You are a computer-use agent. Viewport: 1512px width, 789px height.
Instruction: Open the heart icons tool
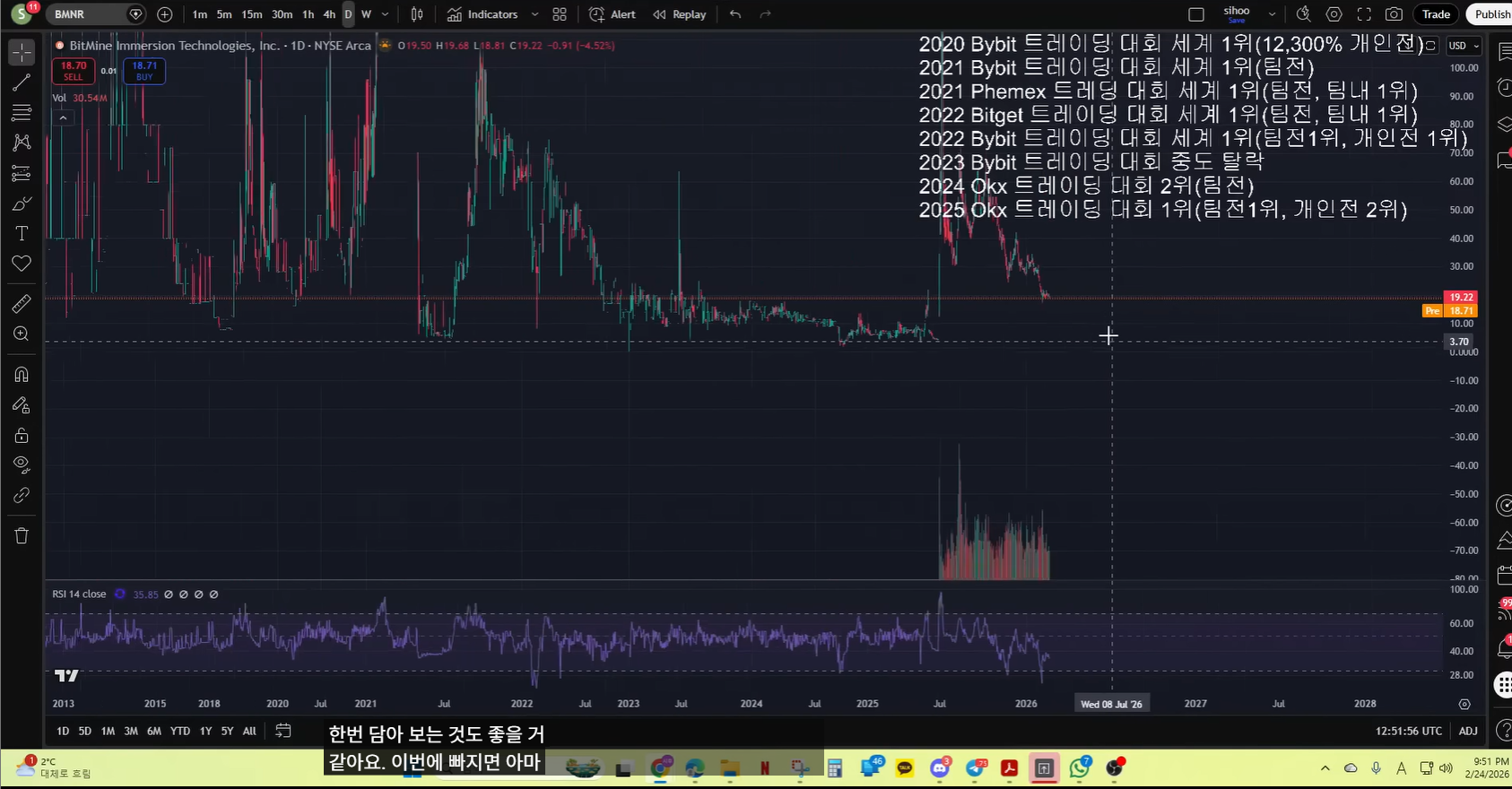point(22,264)
